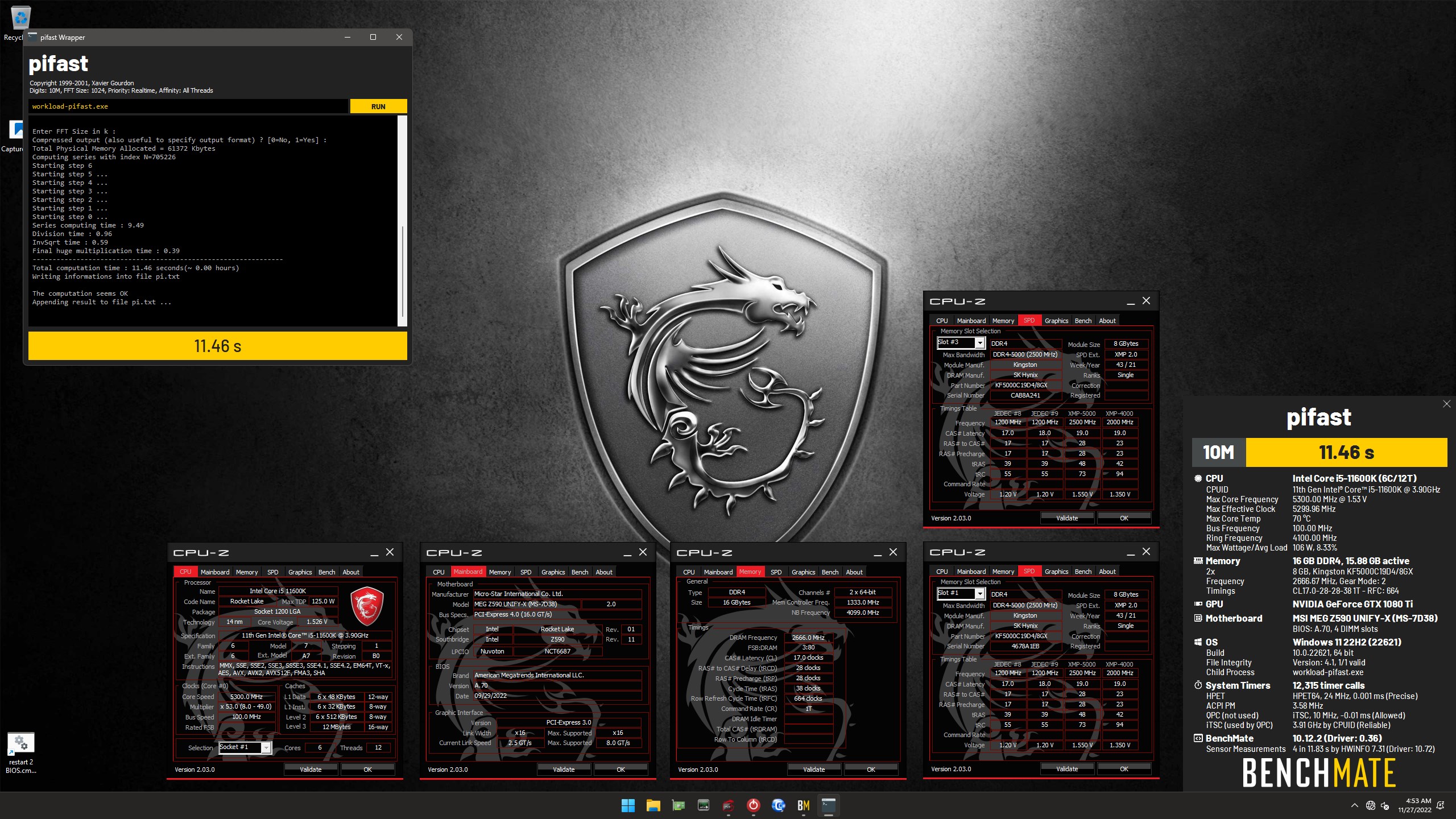Select the terminal window taskbar icon
This screenshot has width=1456, height=819.
(829, 805)
